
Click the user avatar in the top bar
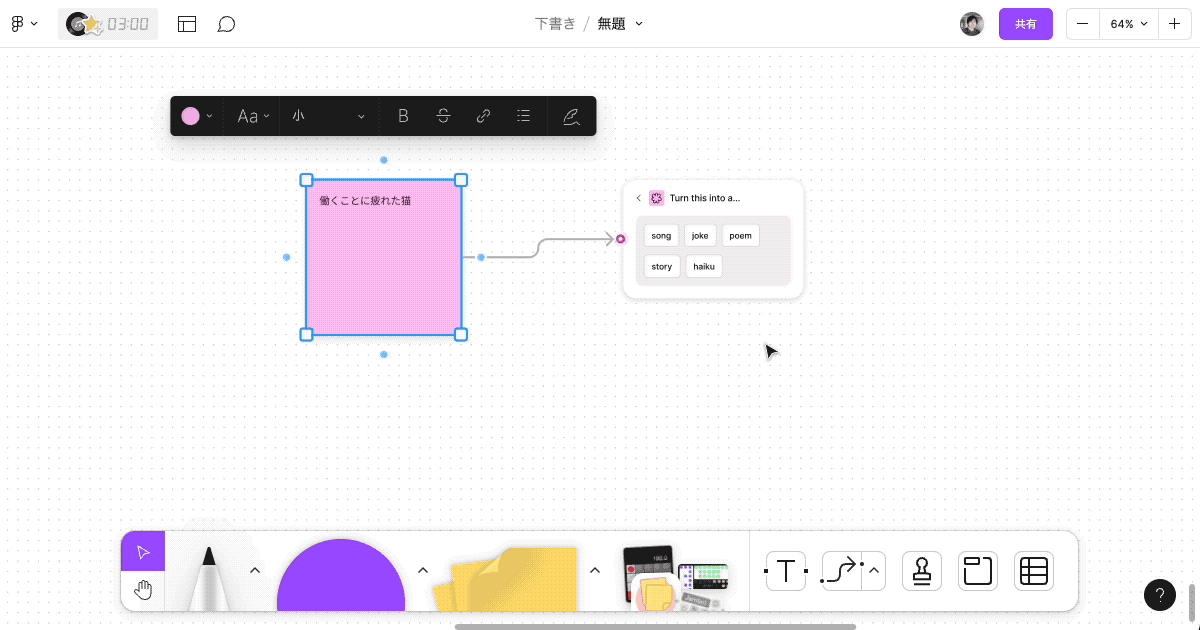972,23
